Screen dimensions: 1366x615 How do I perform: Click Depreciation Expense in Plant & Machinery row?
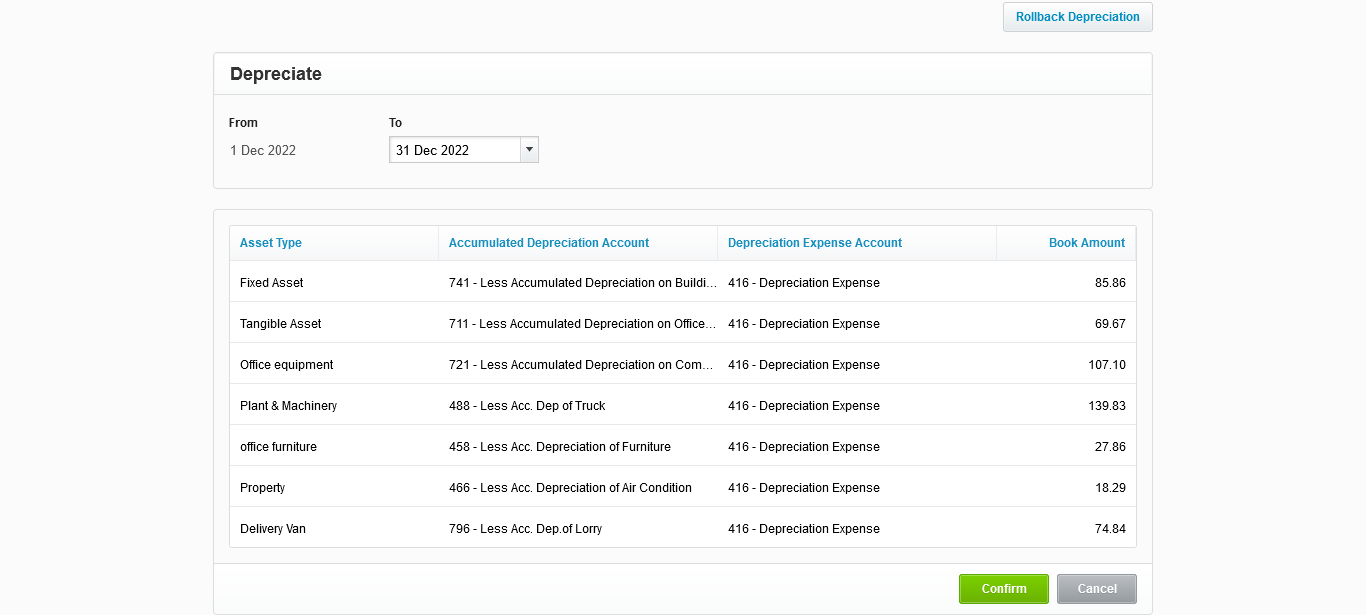[804, 406]
